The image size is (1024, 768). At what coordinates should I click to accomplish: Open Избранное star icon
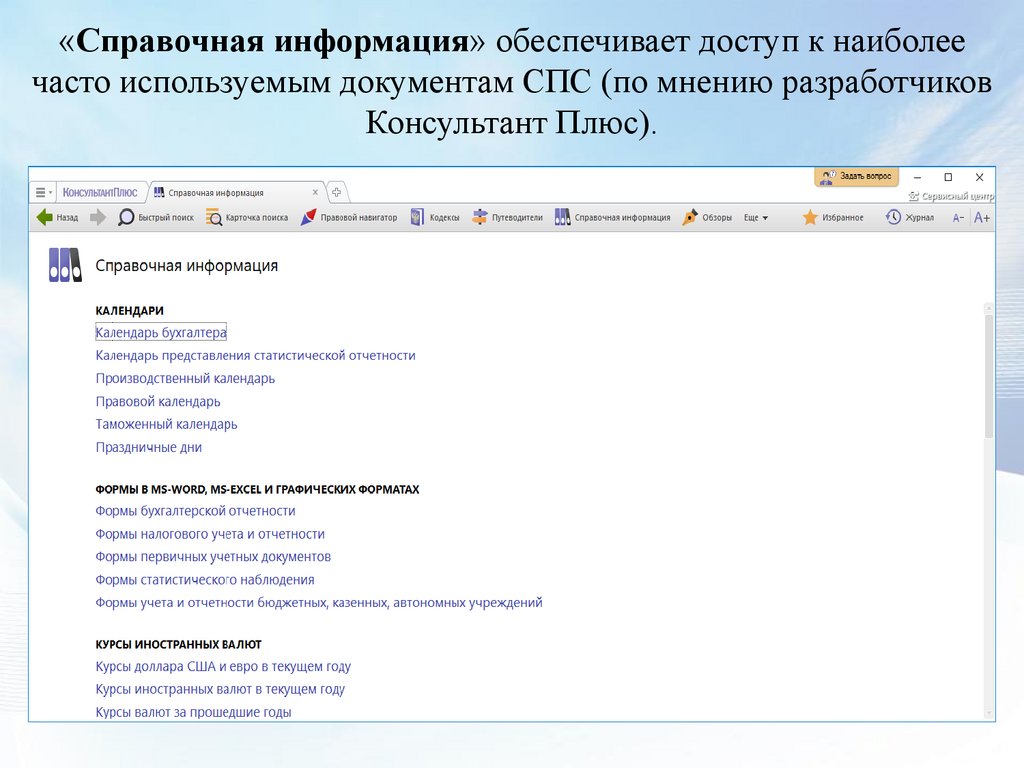(x=810, y=217)
